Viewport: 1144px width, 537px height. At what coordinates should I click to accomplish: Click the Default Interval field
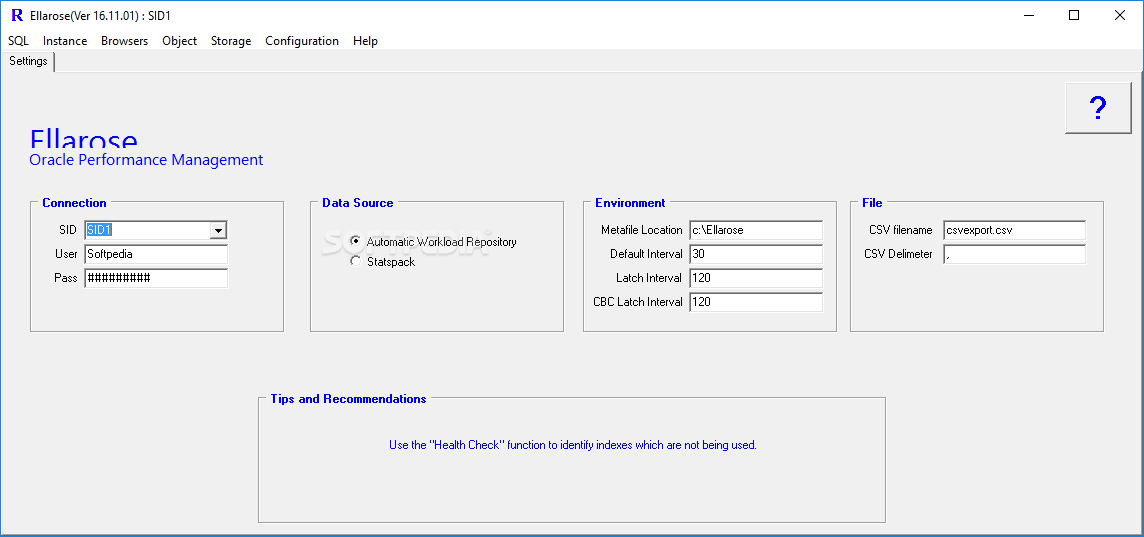point(756,254)
